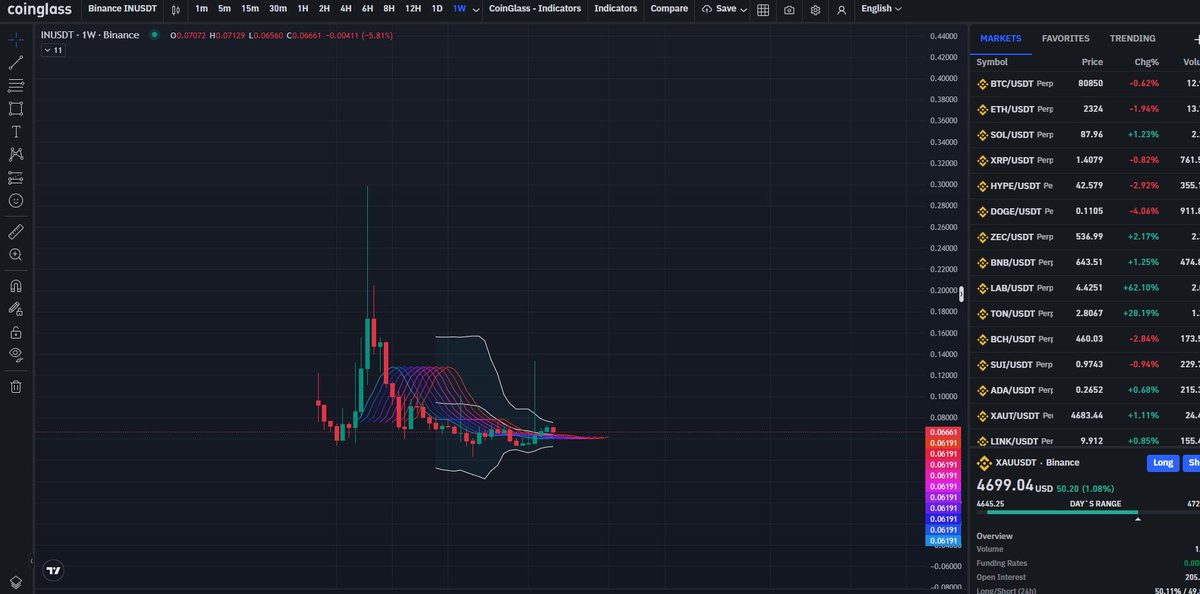Switch chart to 4H interval
The height and width of the screenshot is (594, 1200).
(x=346, y=9)
